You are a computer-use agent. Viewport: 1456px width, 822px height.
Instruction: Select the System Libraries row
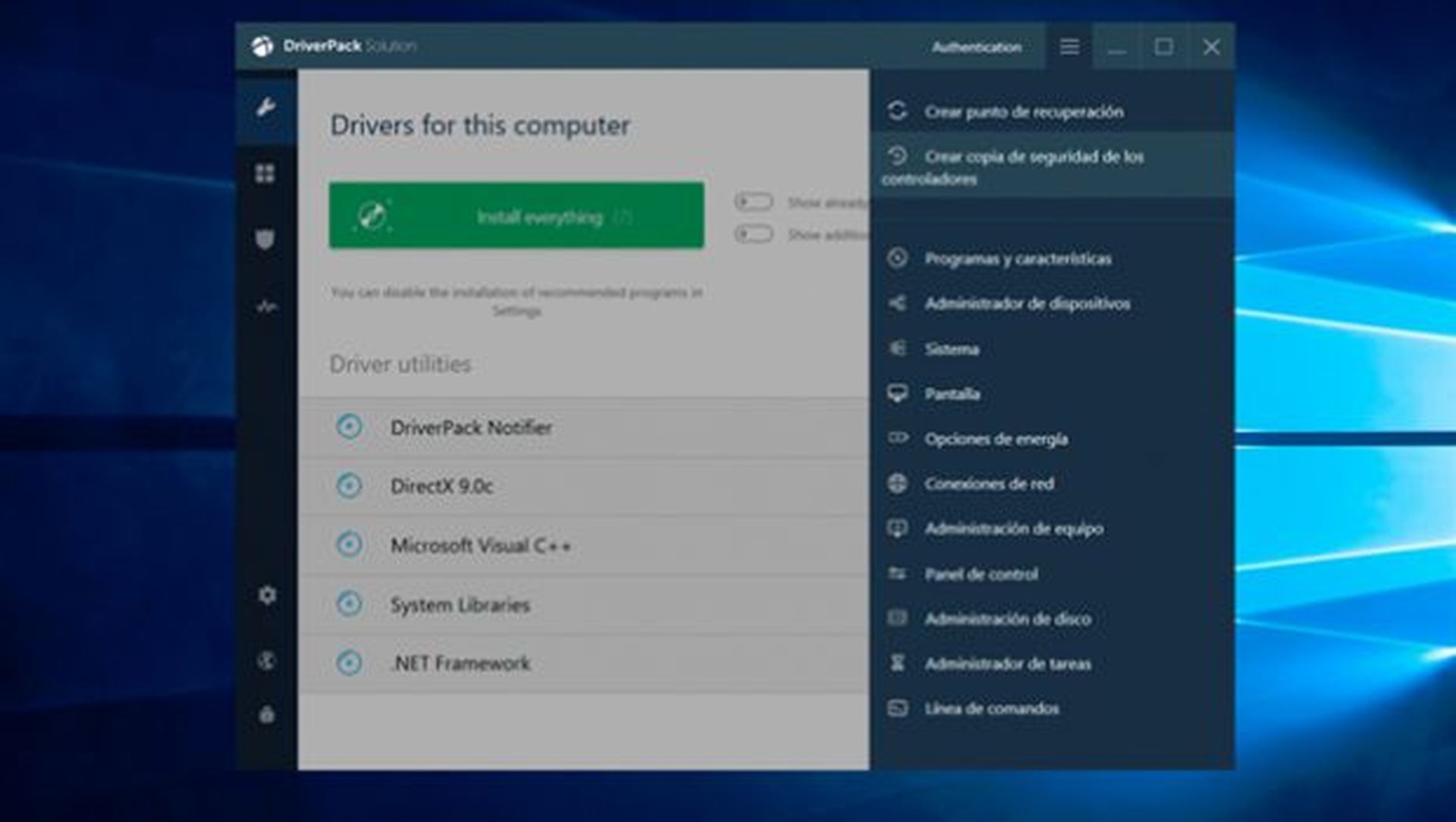coord(584,604)
